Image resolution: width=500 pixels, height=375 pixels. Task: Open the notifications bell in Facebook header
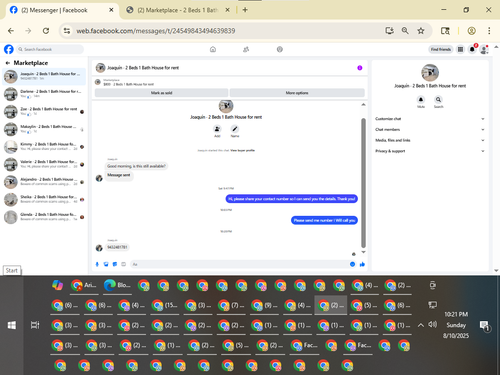[472, 49]
